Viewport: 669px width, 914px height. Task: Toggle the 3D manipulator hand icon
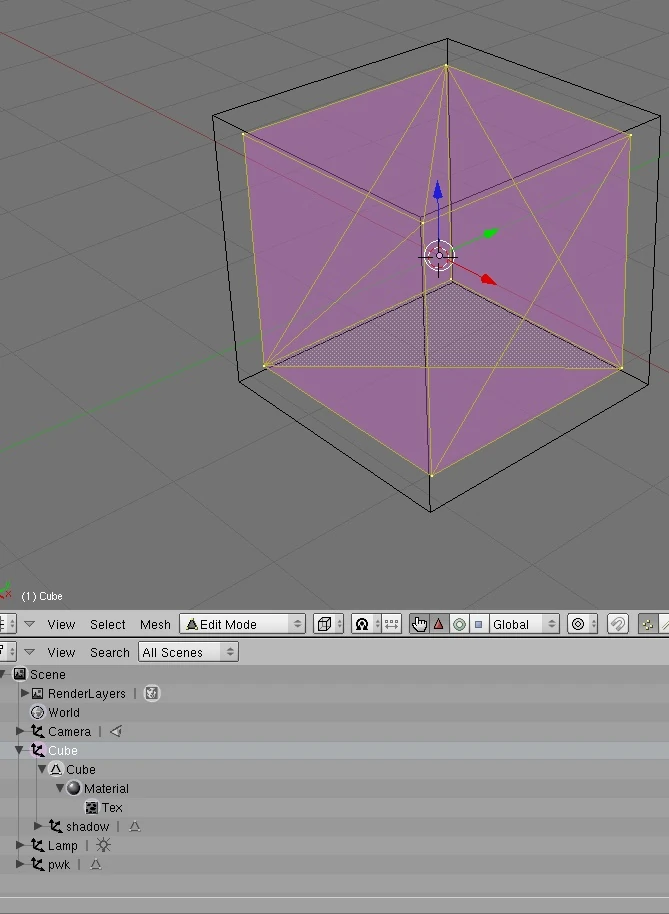(x=419, y=624)
